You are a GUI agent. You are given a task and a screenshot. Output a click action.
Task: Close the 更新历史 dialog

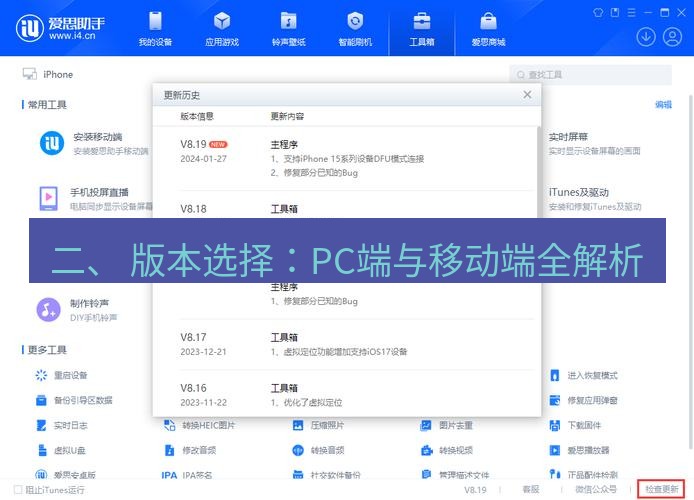point(527,95)
